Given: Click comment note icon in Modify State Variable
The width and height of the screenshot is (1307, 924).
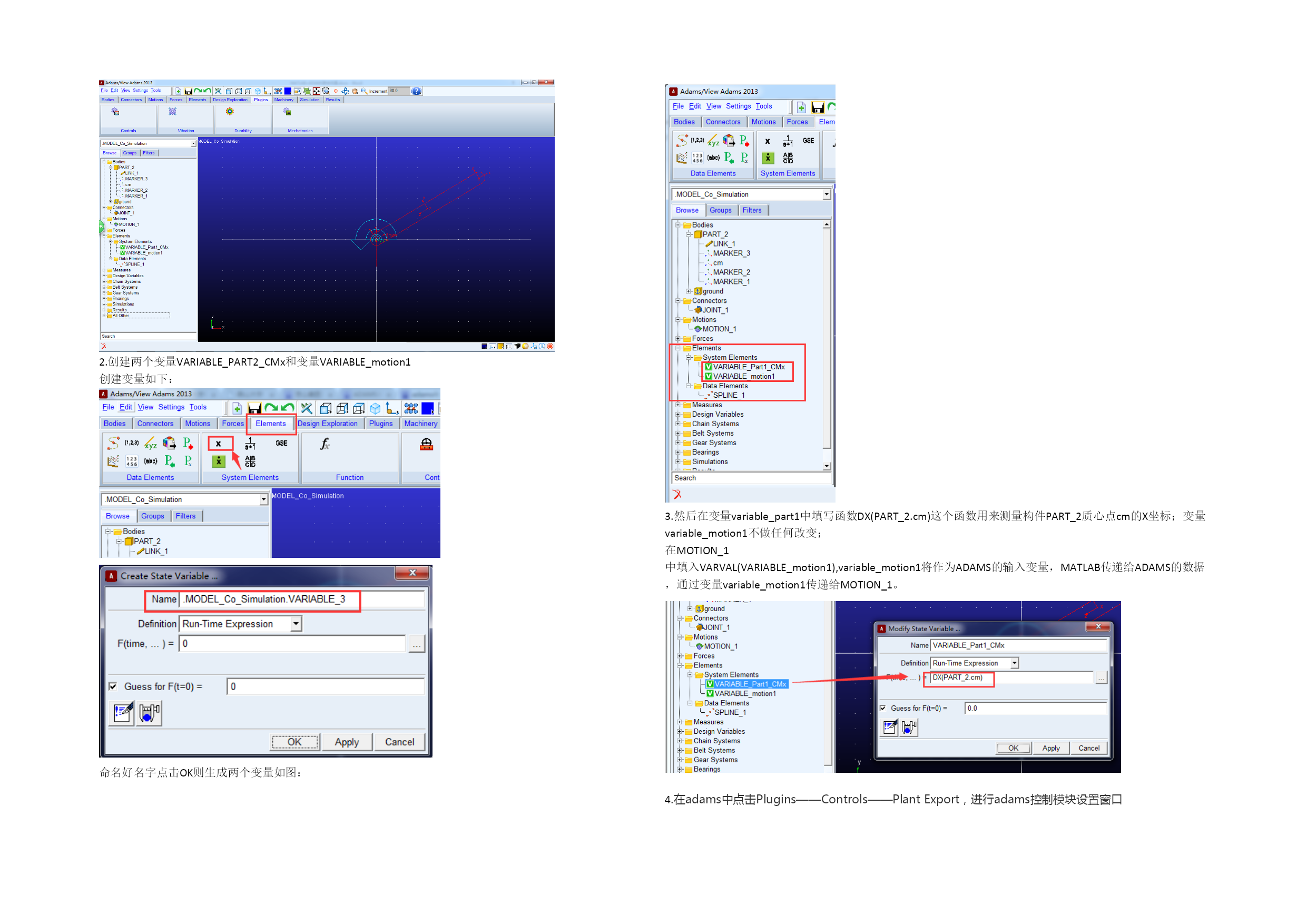Looking at the screenshot, I should 890,727.
